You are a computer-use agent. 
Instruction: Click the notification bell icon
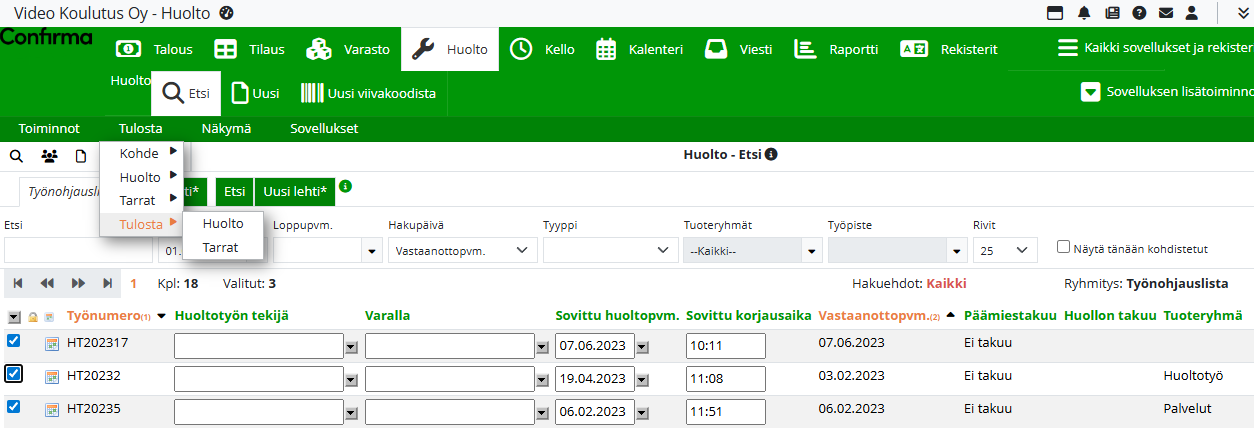(x=1084, y=13)
